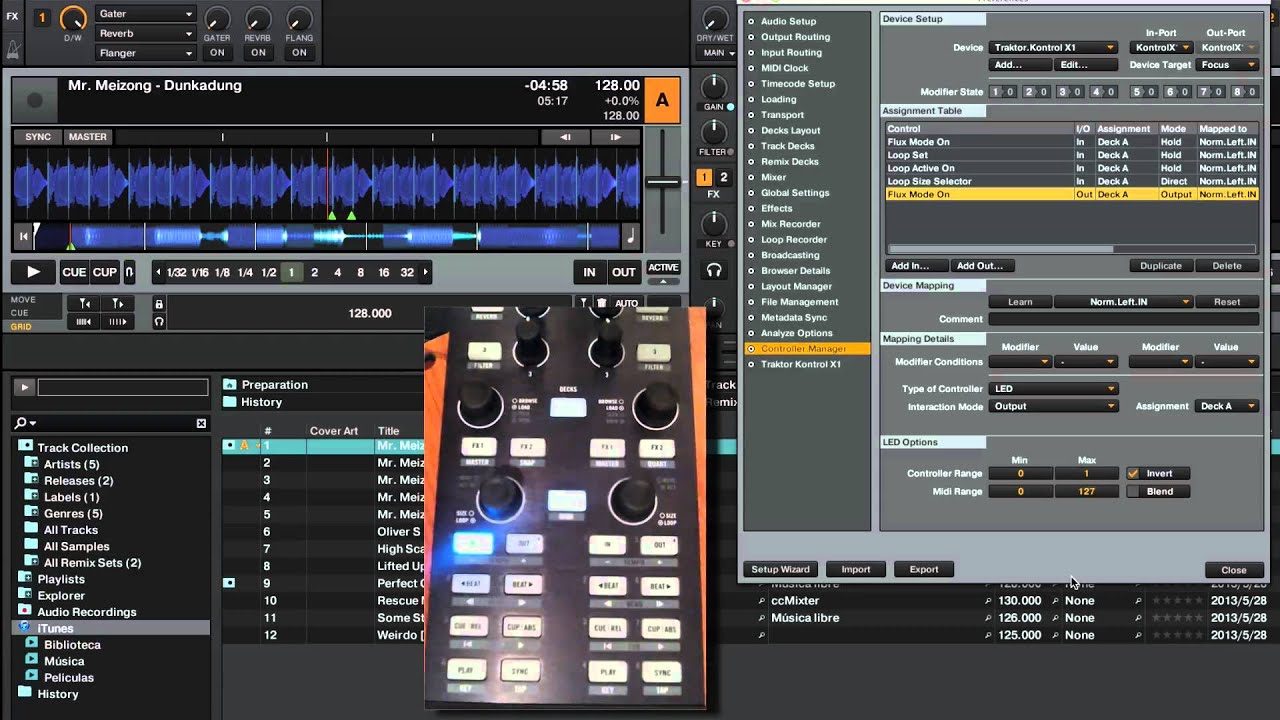Click the D/W effect knob
The image size is (1280, 720).
click(73, 18)
